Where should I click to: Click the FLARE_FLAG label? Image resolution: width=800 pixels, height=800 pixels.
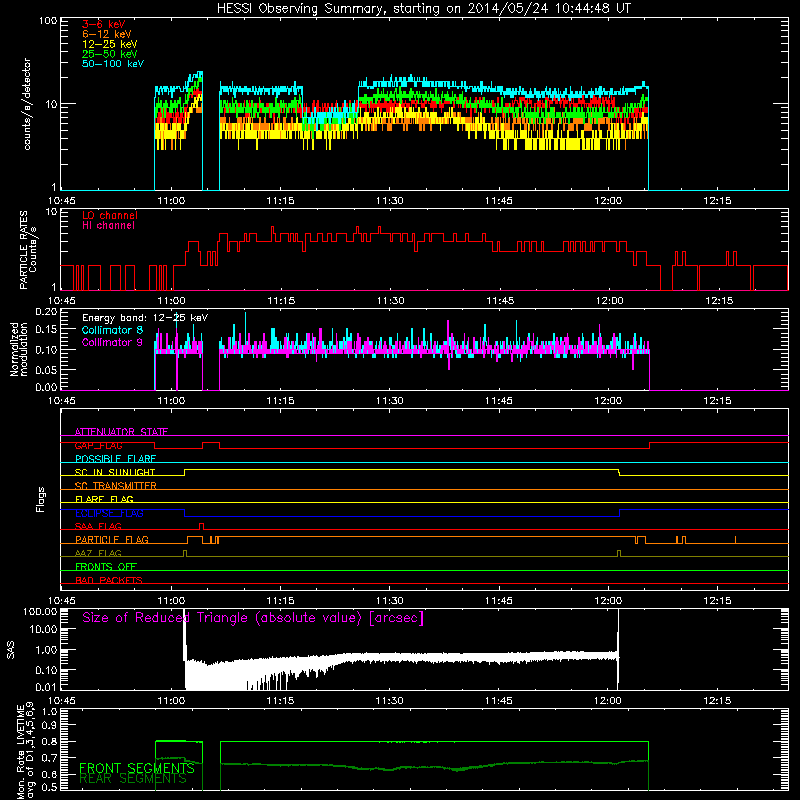(104, 499)
